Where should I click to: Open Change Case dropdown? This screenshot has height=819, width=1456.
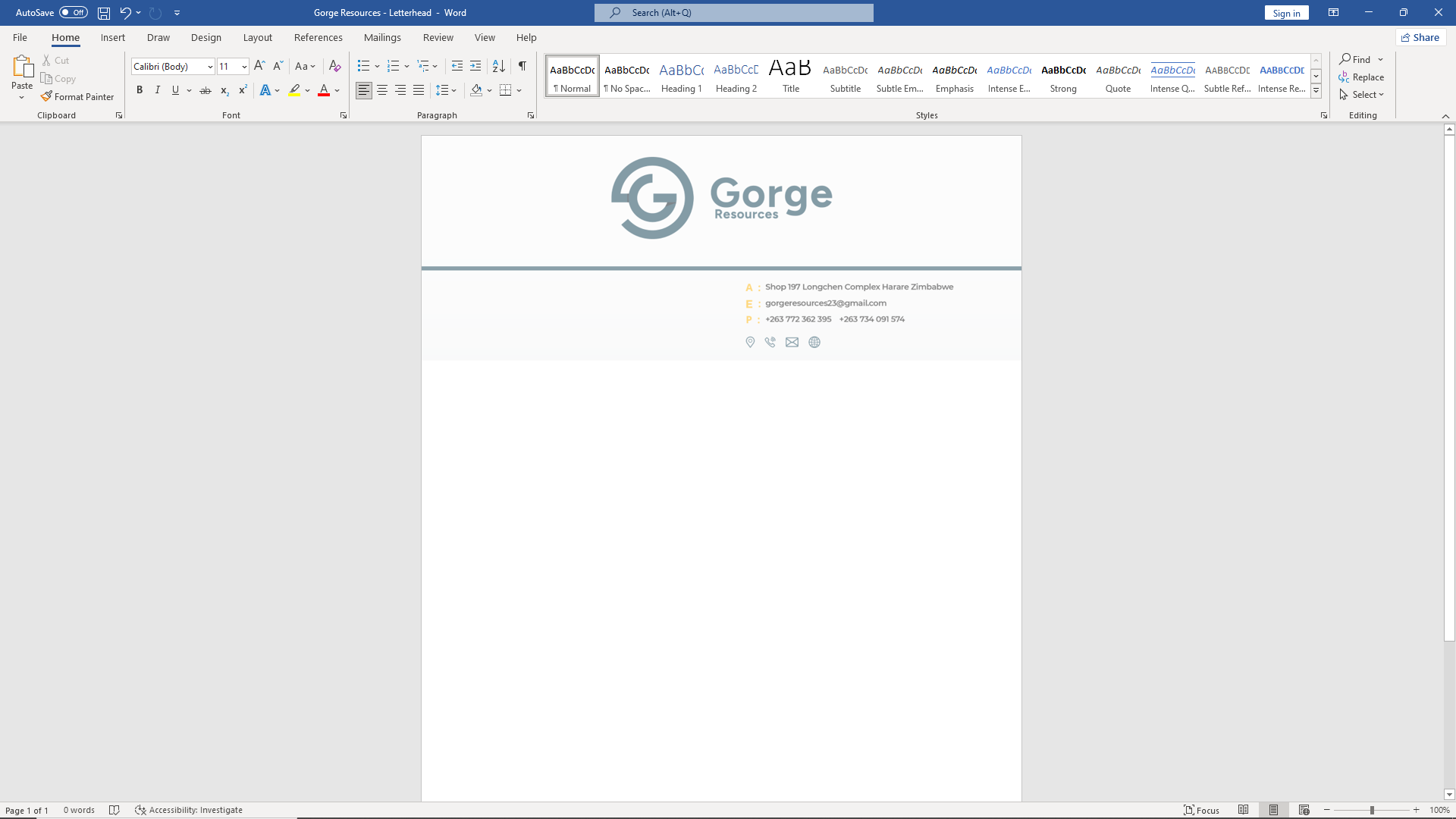point(305,66)
